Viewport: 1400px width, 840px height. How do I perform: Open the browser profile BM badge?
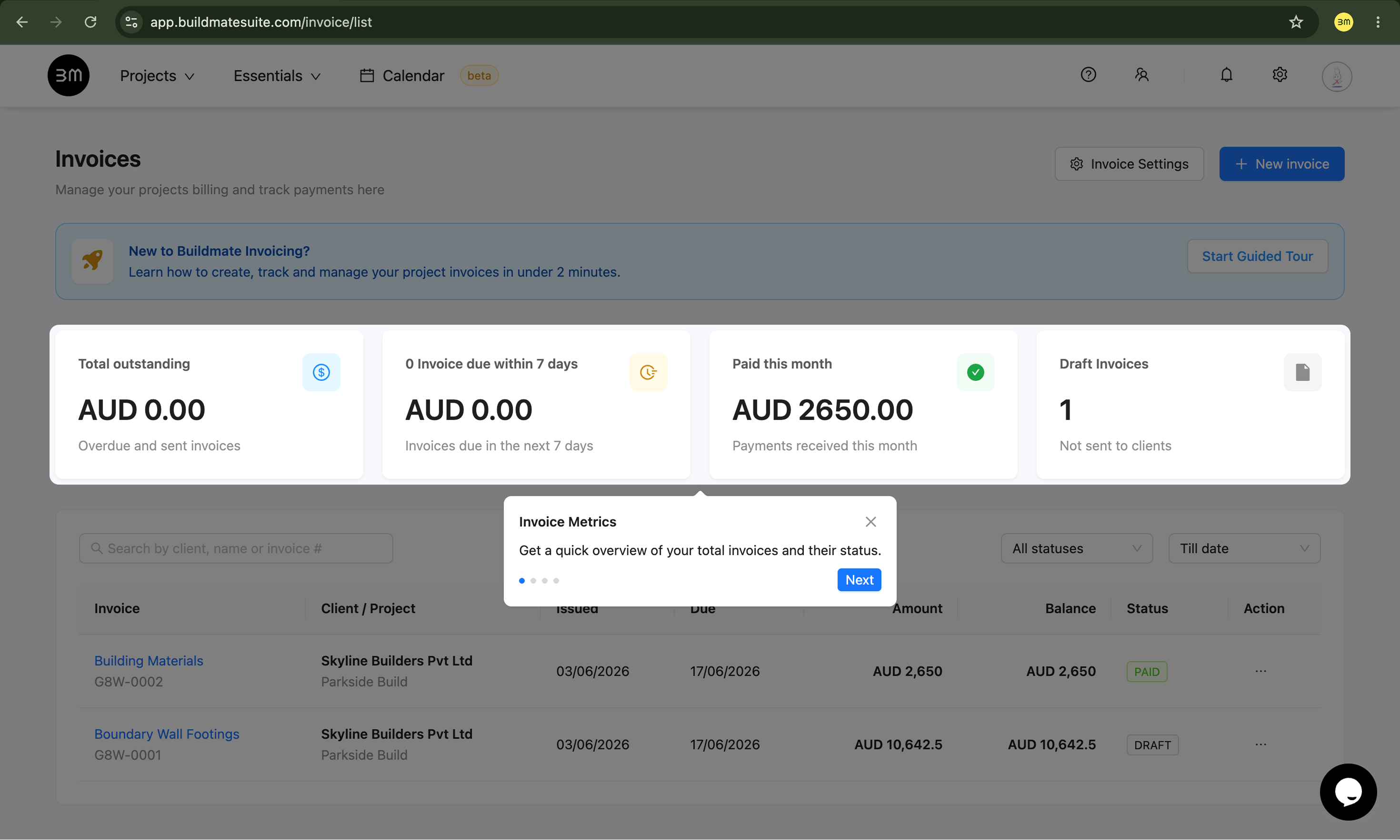(1343, 22)
